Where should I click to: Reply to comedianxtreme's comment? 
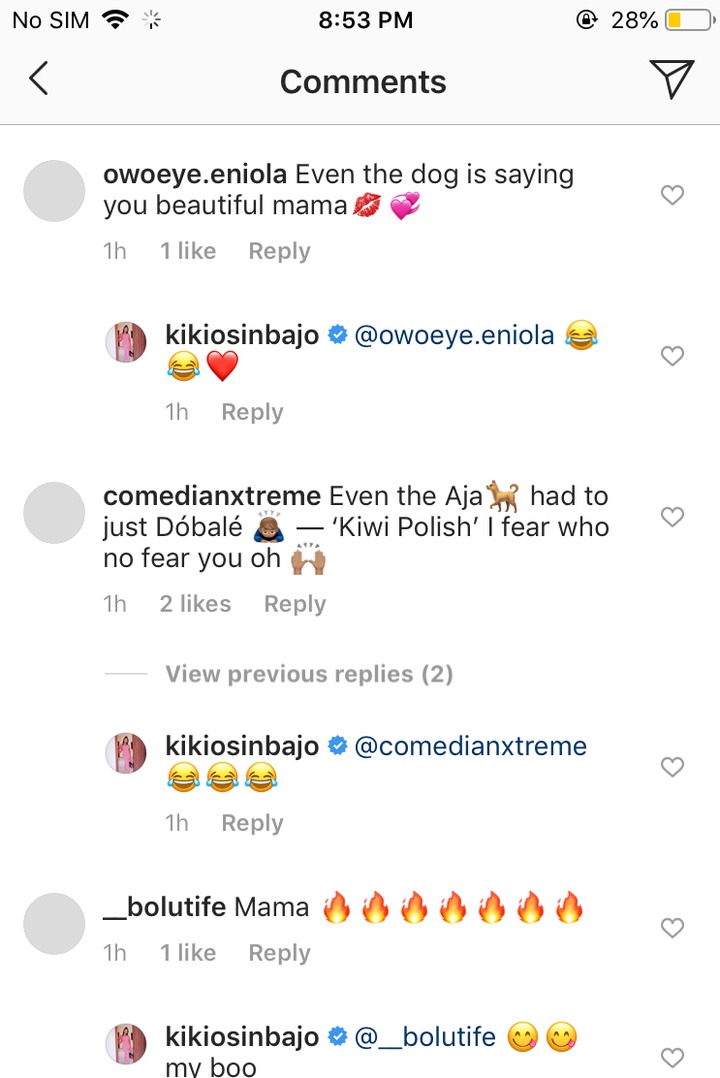tap(294, 604)
